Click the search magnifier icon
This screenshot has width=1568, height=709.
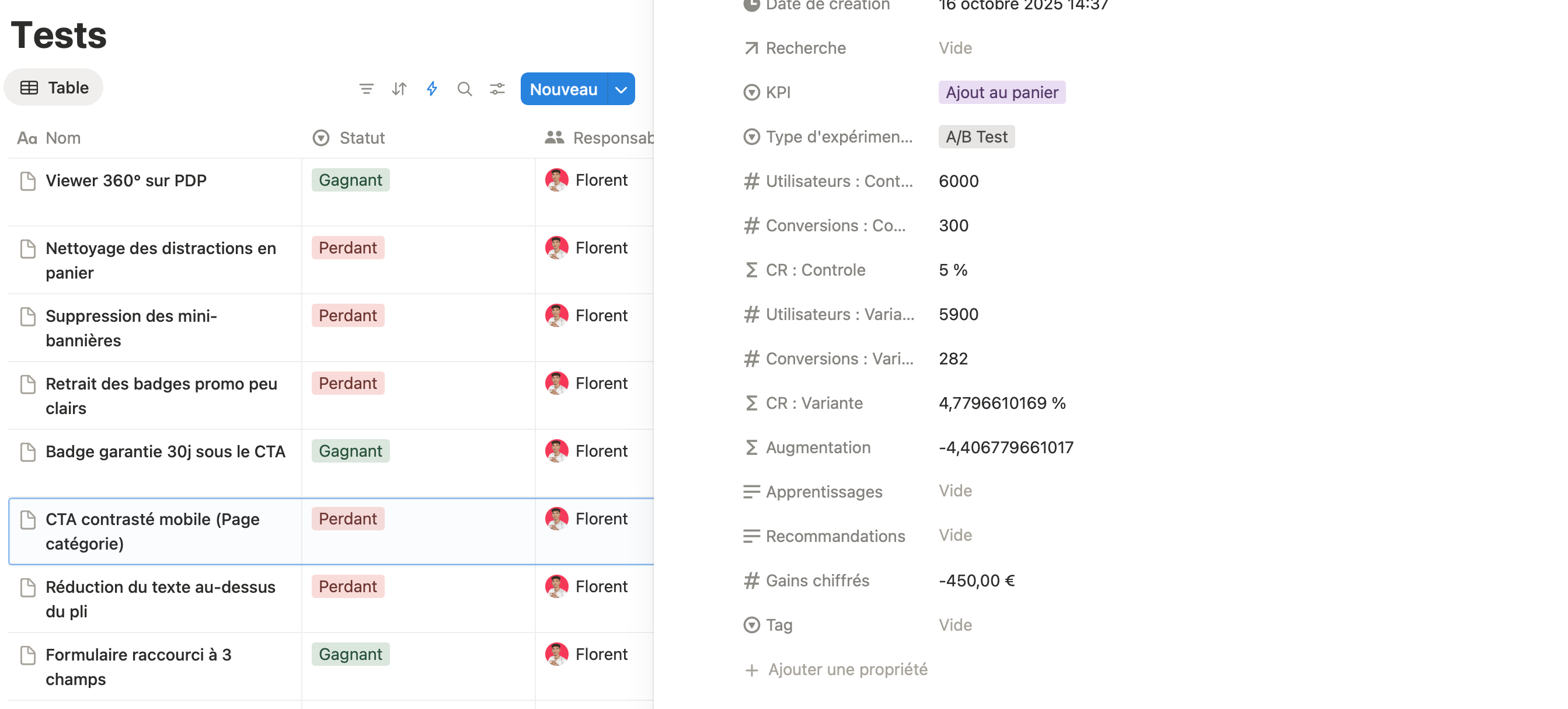[x=465, y=89]
